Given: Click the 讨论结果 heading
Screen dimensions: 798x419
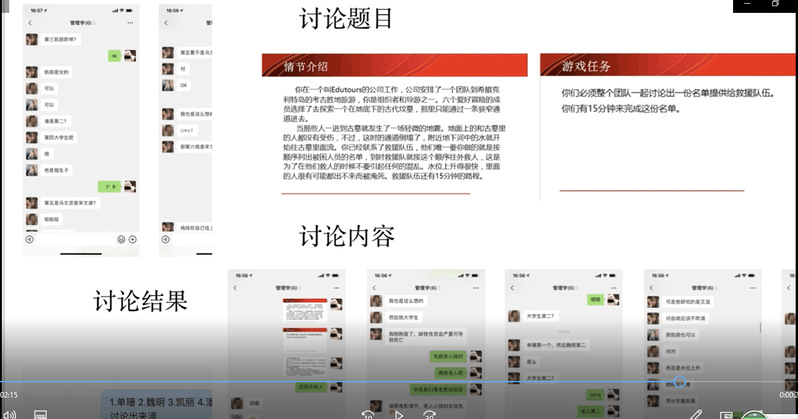Looking at the screenshot, I should (x=140, y=300).
